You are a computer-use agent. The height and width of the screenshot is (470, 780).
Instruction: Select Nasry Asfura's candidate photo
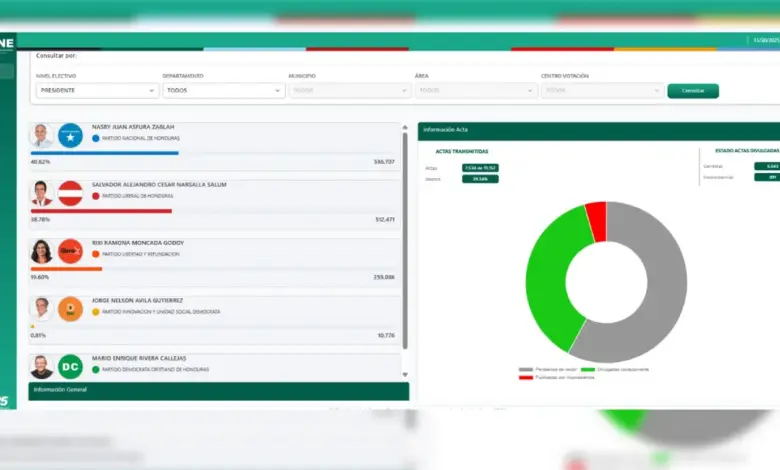pyautogui.click(x=42, y=136)
